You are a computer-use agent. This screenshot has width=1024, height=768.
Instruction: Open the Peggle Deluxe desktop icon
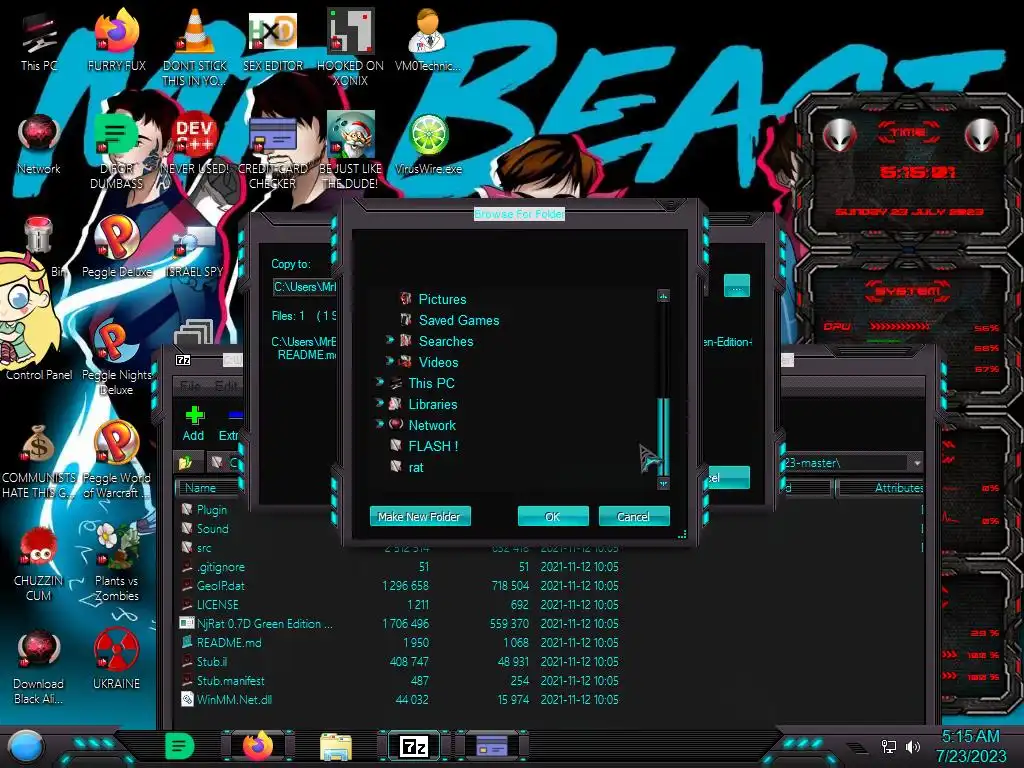pos(116,247)
